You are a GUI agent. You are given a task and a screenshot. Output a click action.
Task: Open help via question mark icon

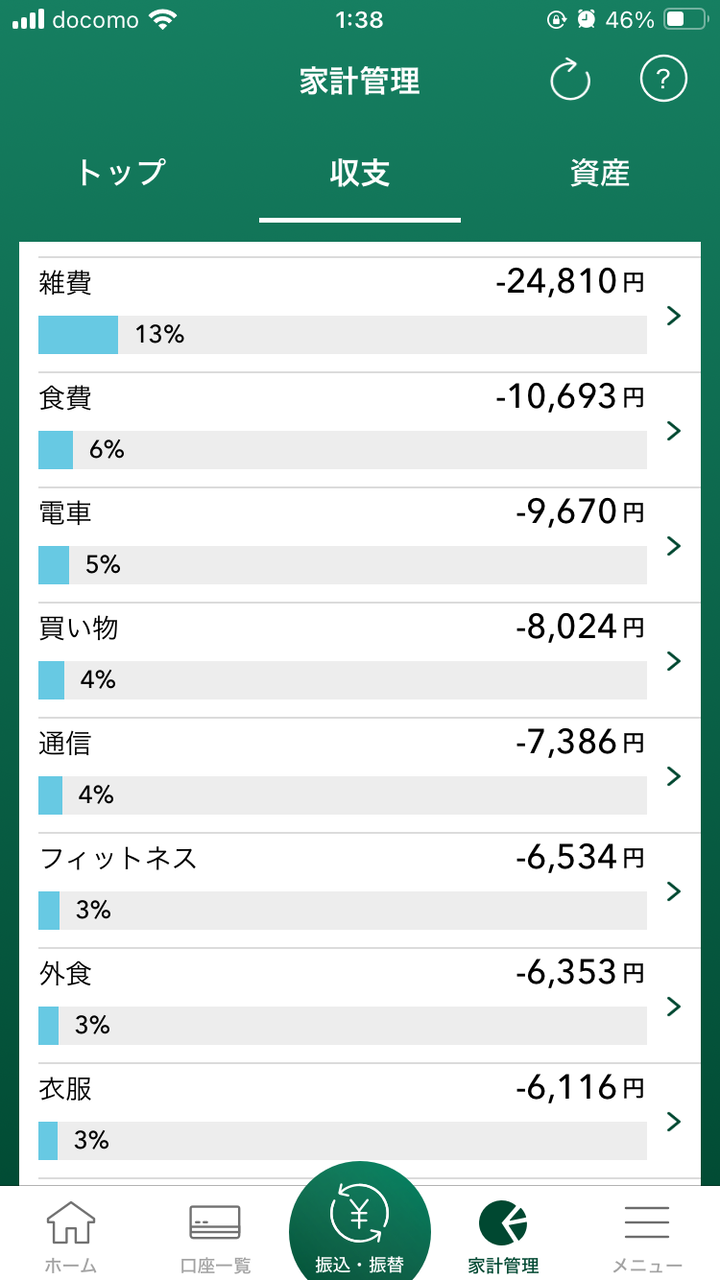pos(664,79)
